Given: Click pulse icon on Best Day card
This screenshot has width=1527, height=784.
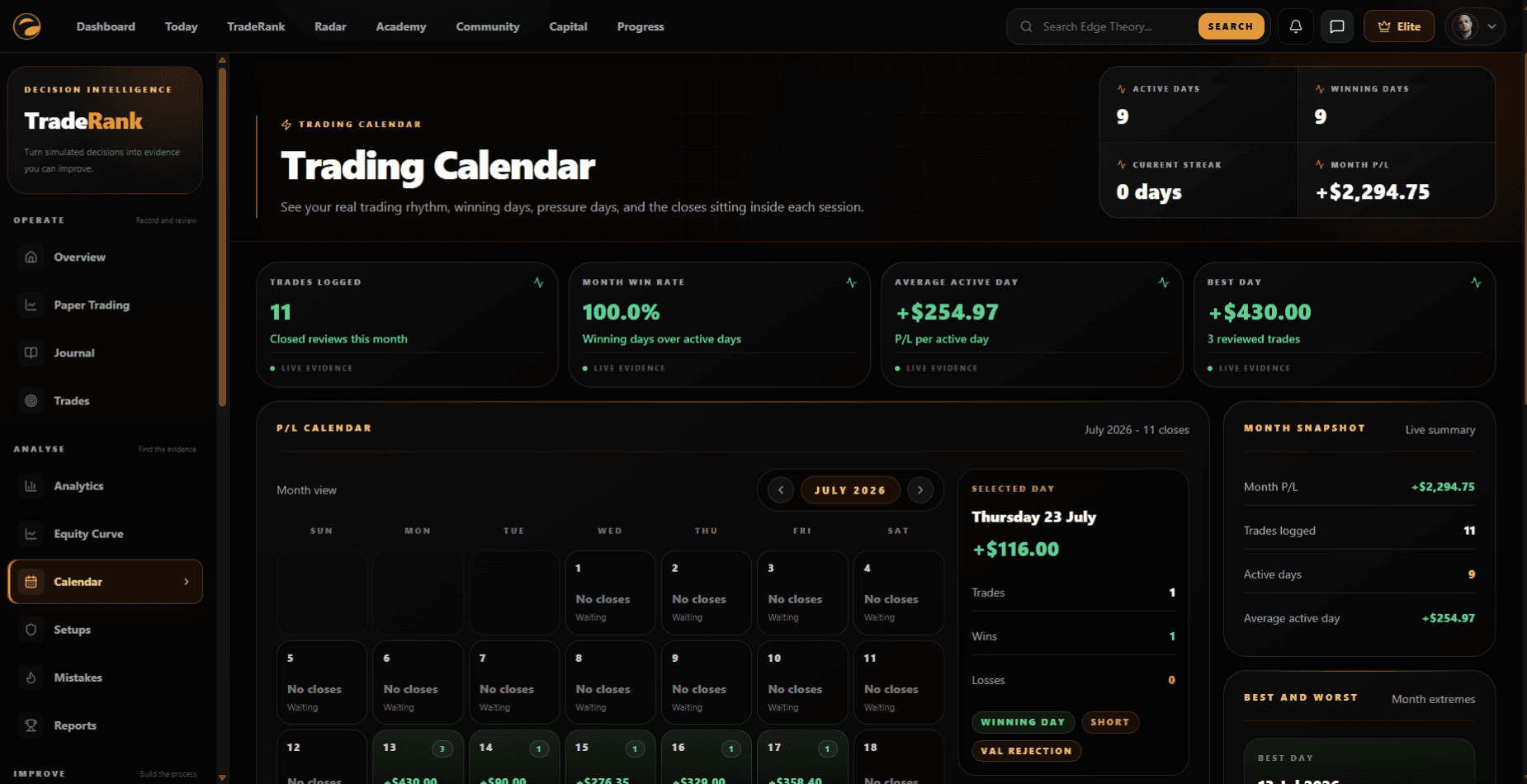Looking at the screenshot, I should tap(1476, 282).
